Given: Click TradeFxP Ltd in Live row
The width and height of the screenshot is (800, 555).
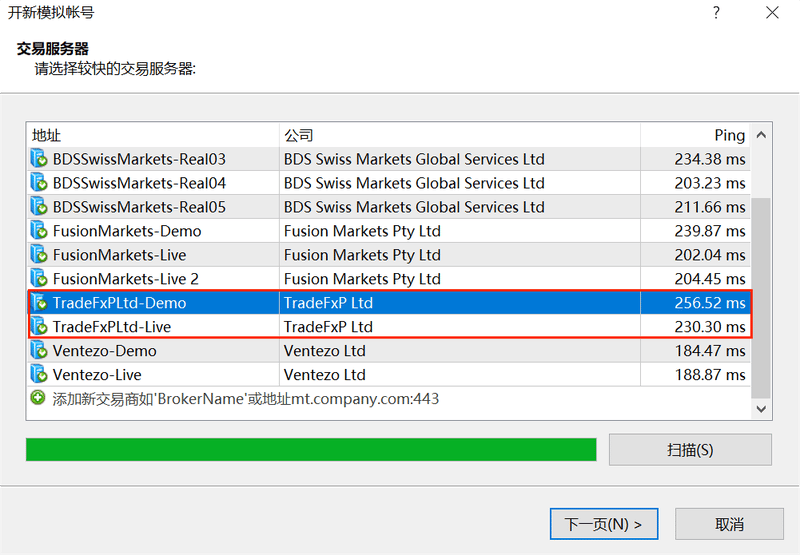Looking at the screenshot, I should tap(328, 327).
